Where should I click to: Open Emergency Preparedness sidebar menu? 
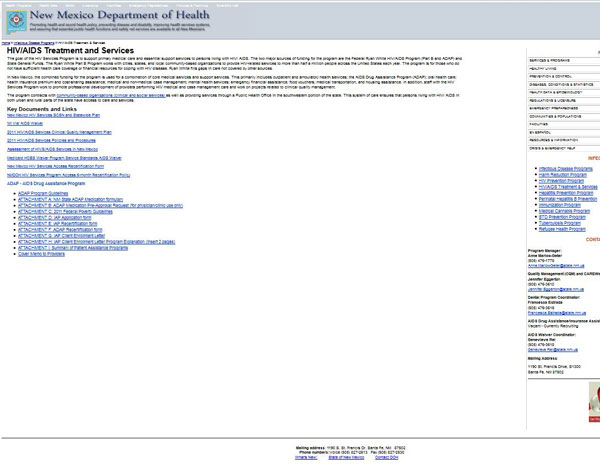[x=564, y=109]
